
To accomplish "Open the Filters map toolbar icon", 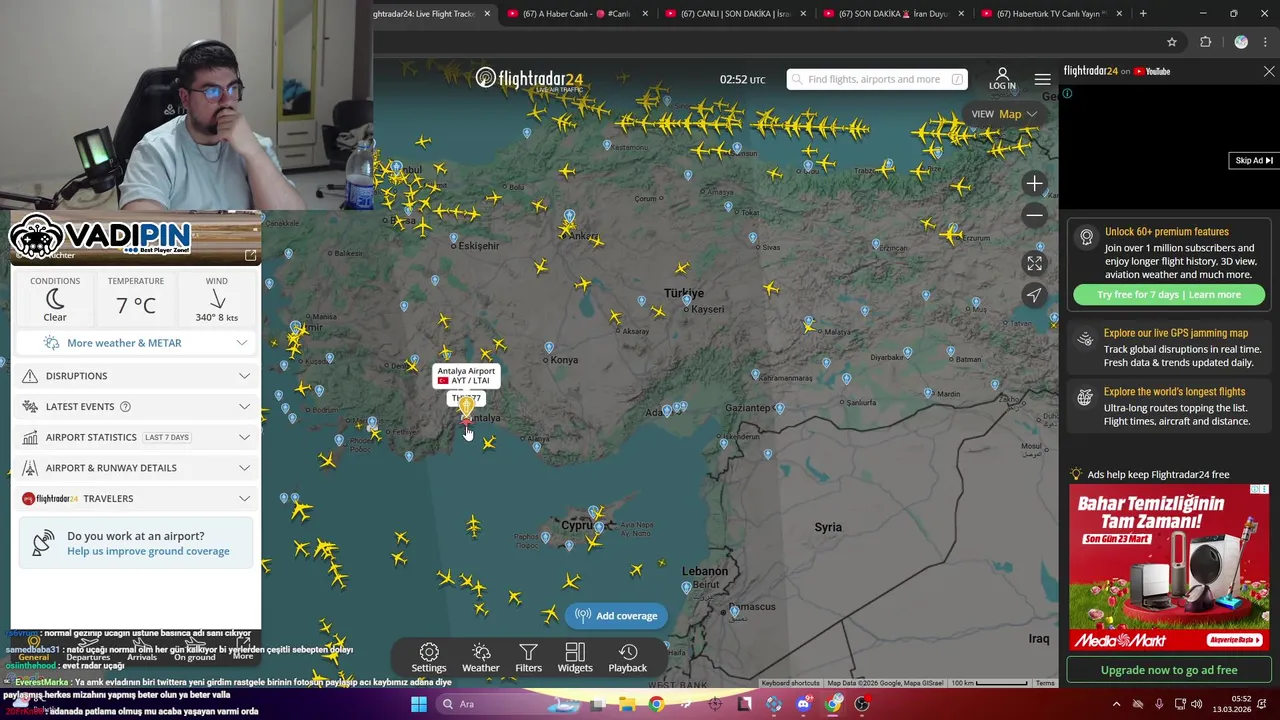I will 528,658.
